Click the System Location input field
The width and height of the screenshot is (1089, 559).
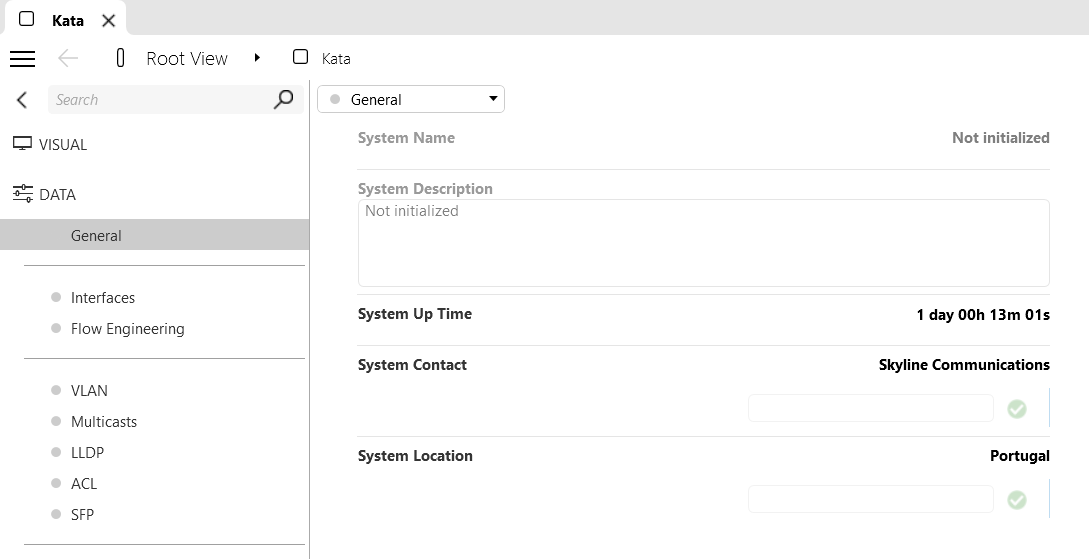tap(871, 499)
